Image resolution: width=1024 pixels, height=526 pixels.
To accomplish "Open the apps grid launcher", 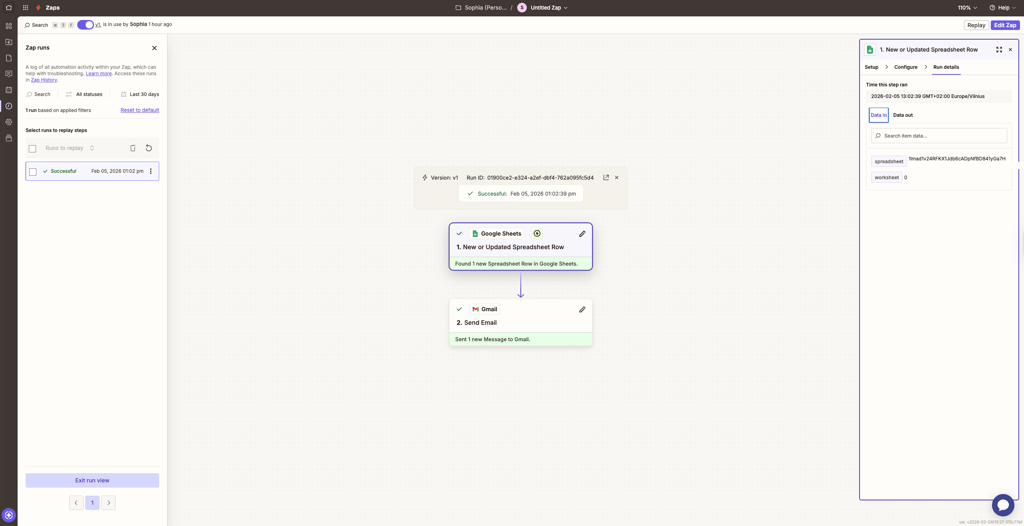I will (x=25, y=8).
